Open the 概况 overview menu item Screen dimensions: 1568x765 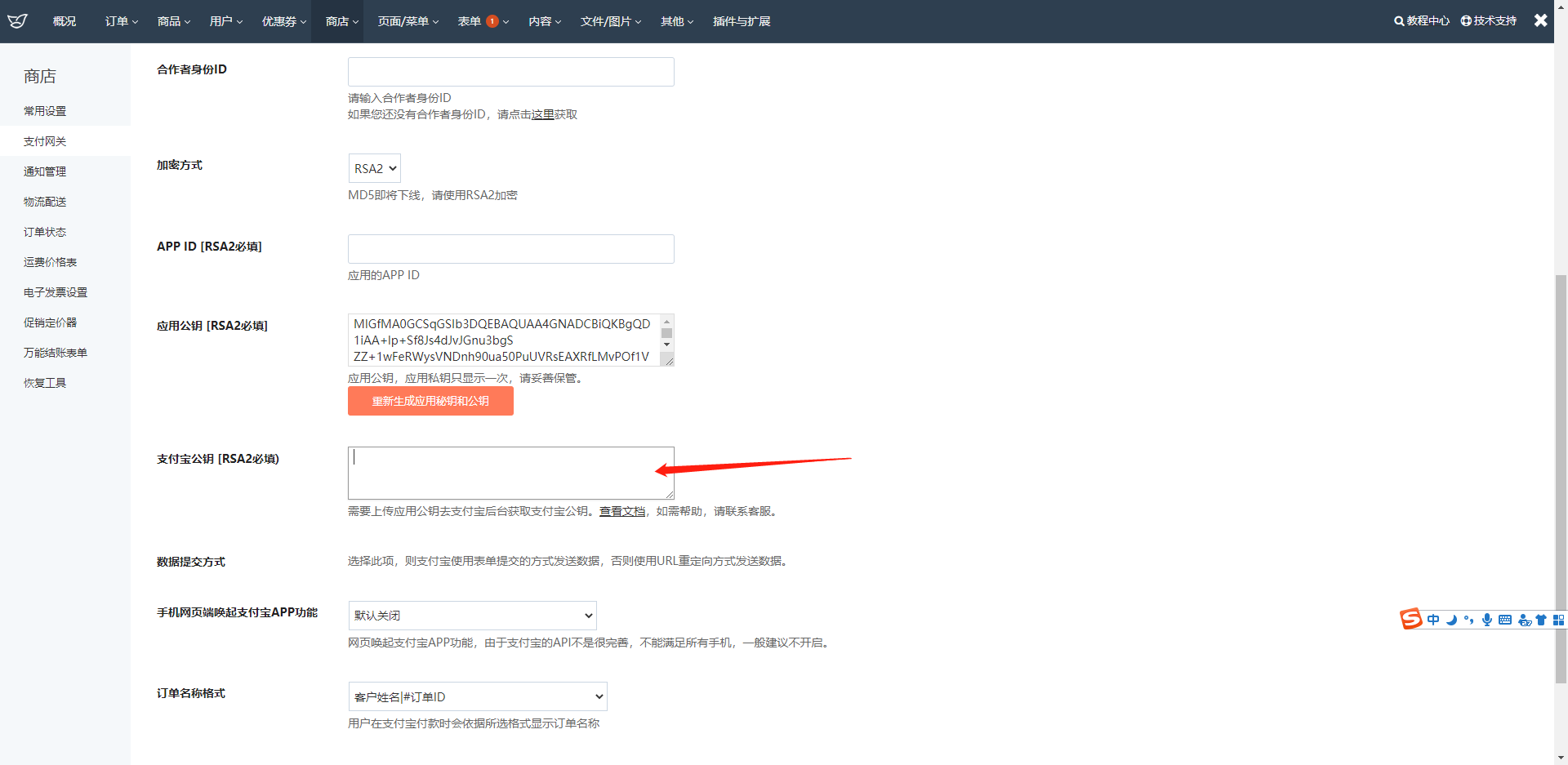point(65,21)
